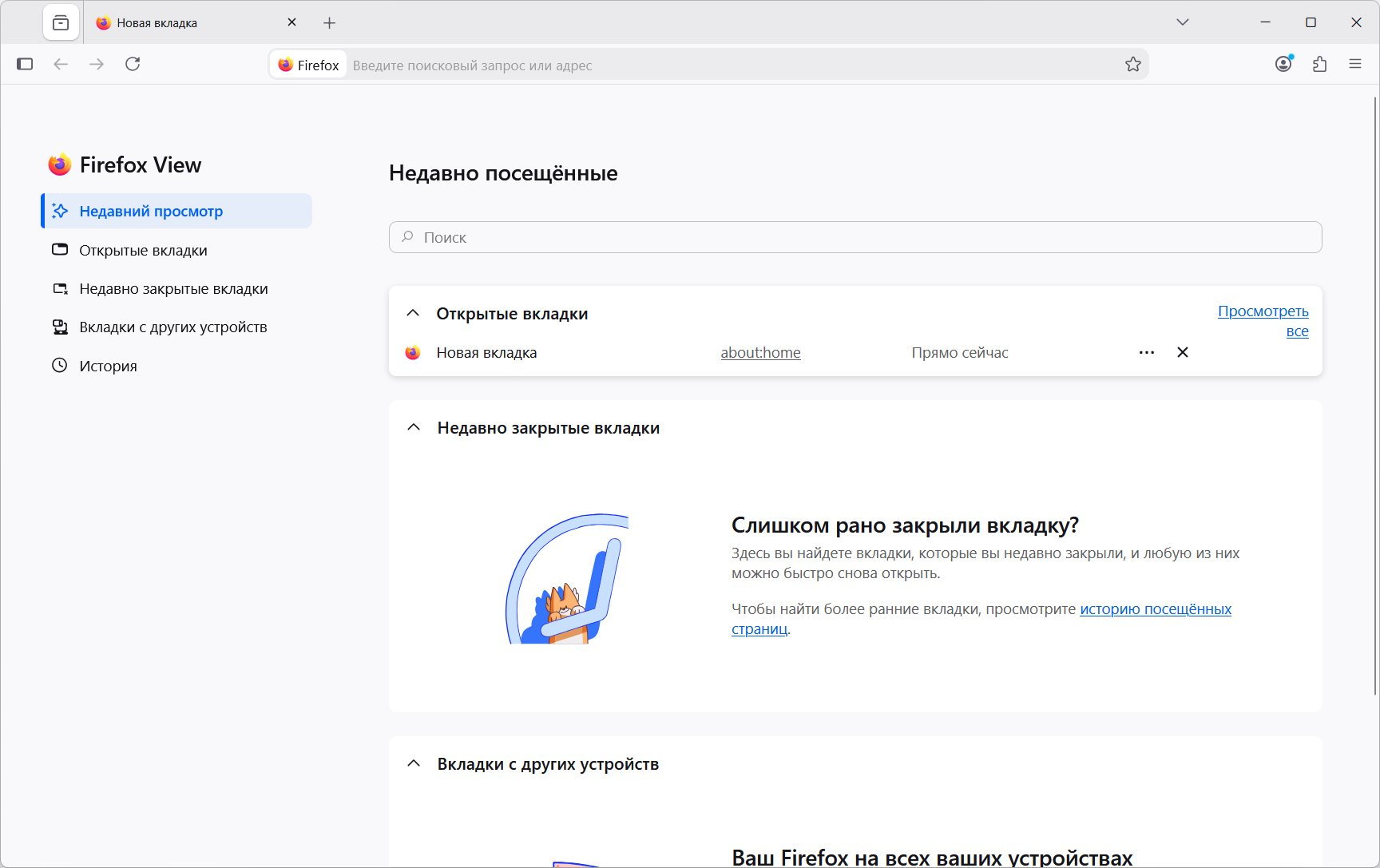This screenshot has height=868, width=1380.
Task: Collapse the Недавно закрытые вкладки section chevron
Action: [414, 427]
